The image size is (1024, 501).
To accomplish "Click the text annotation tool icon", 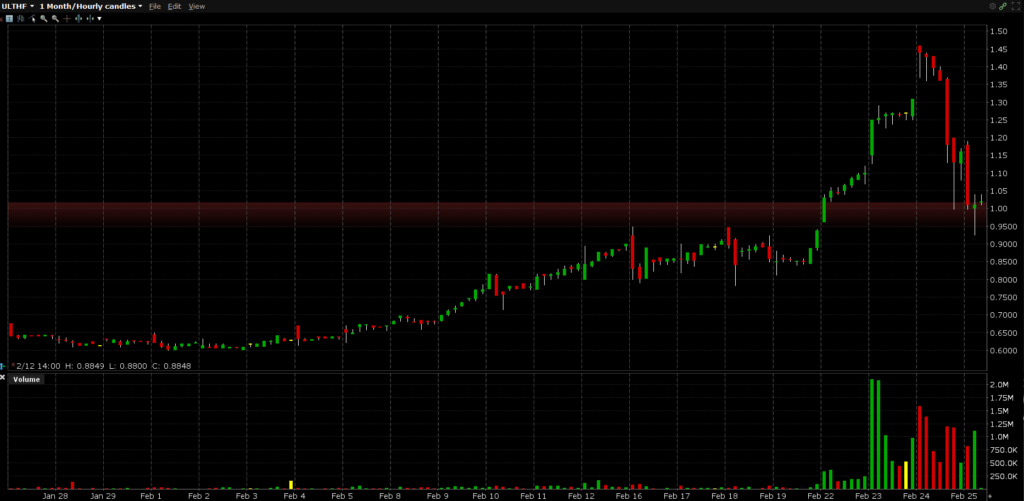I will tap(9, 18).
